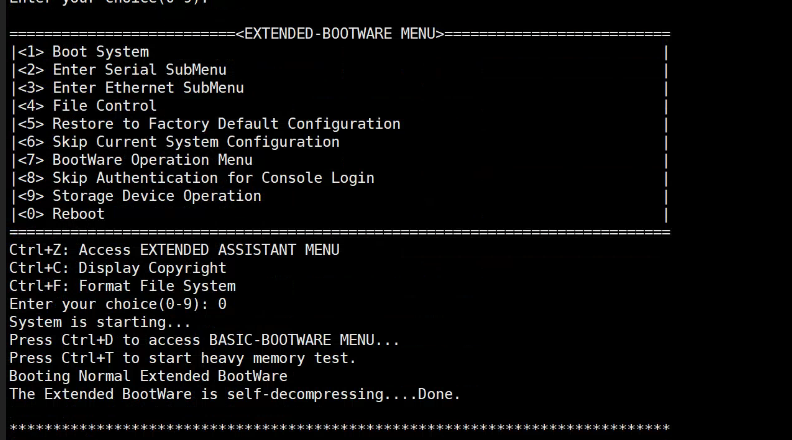792x440 pixels.
Task: Click the "Ctrl+Z: Access EXTENDED ASSISTANT MENU" line
Action: tap(174, 250)
